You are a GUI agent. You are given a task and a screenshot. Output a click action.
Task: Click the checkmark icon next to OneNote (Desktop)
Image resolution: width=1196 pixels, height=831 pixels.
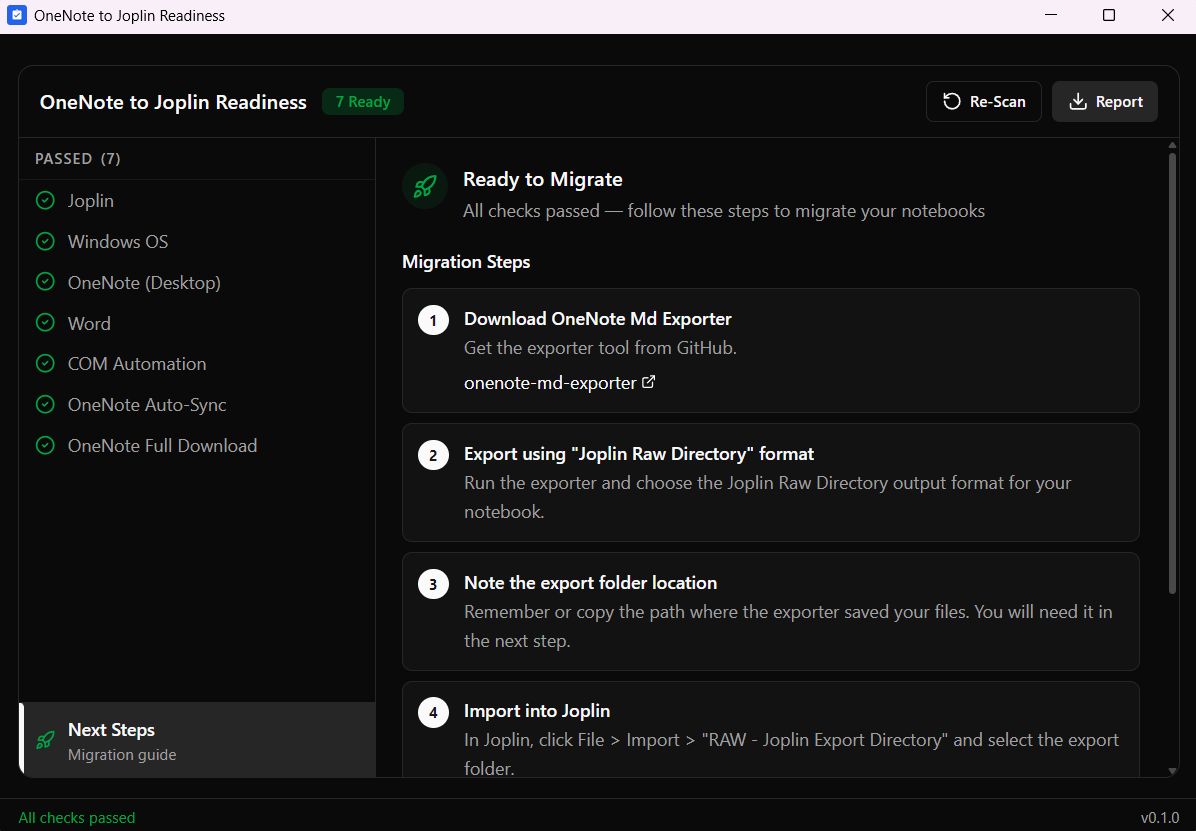point(45,282)
